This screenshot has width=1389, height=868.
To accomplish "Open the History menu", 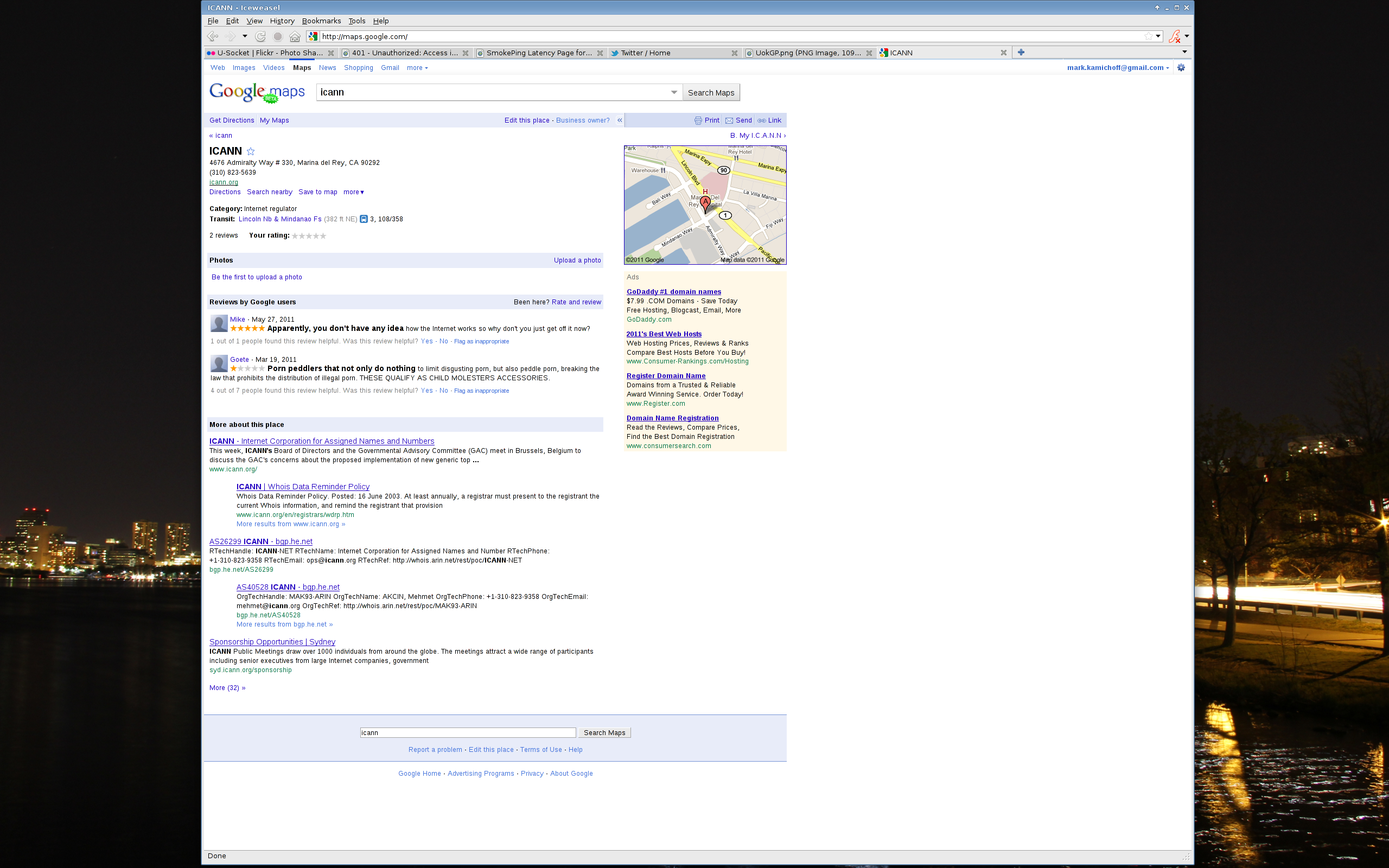I will [x=282, y=21].
